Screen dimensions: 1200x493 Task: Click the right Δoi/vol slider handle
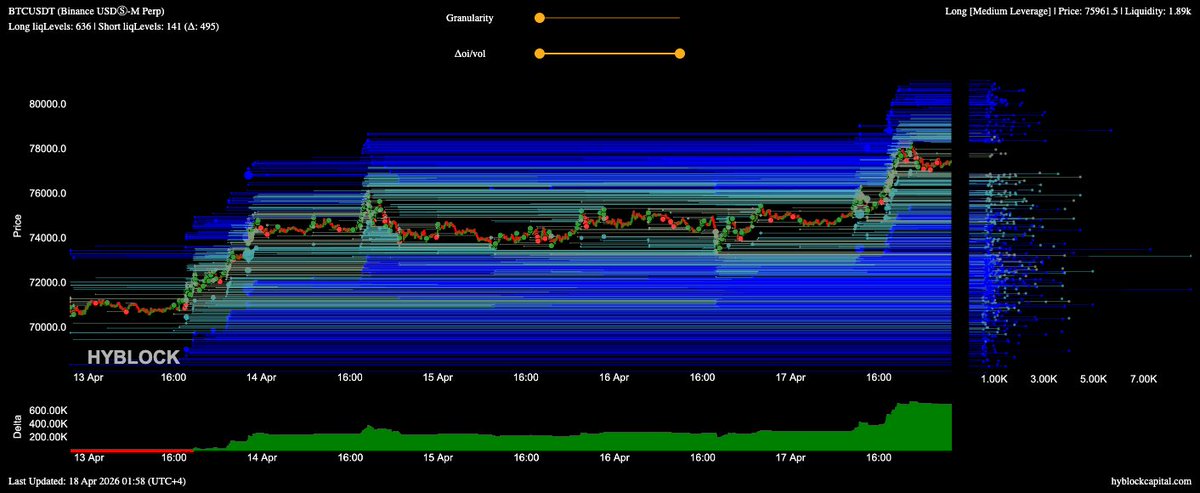tap(680, 54)
